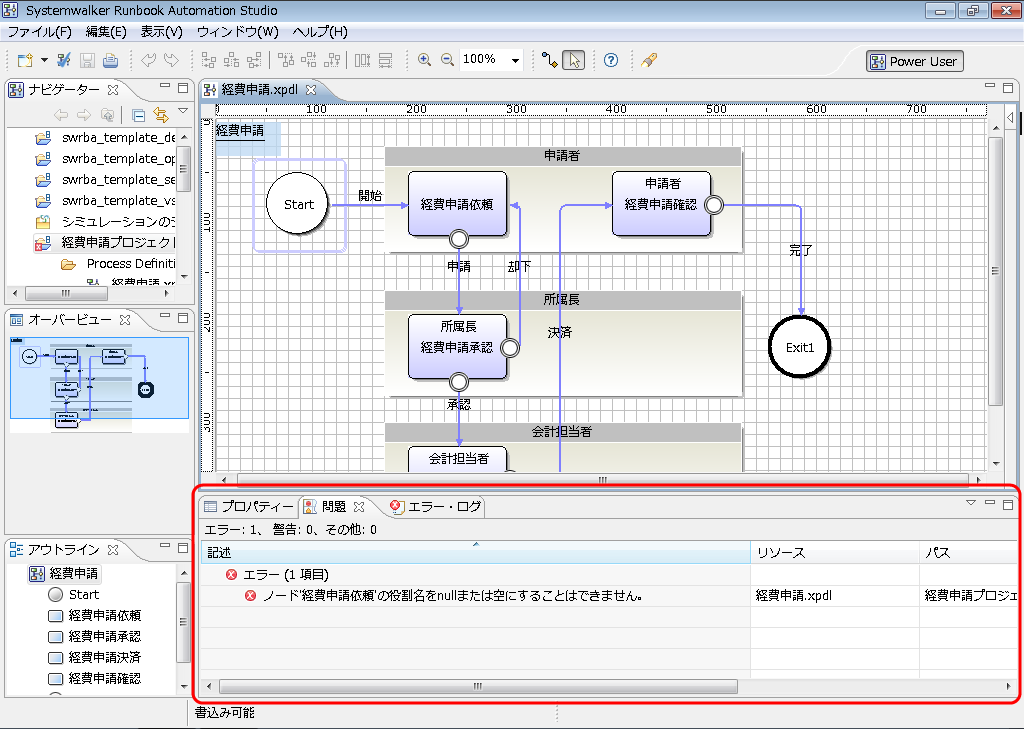Click the third node alignment icon

coord(254,61)
